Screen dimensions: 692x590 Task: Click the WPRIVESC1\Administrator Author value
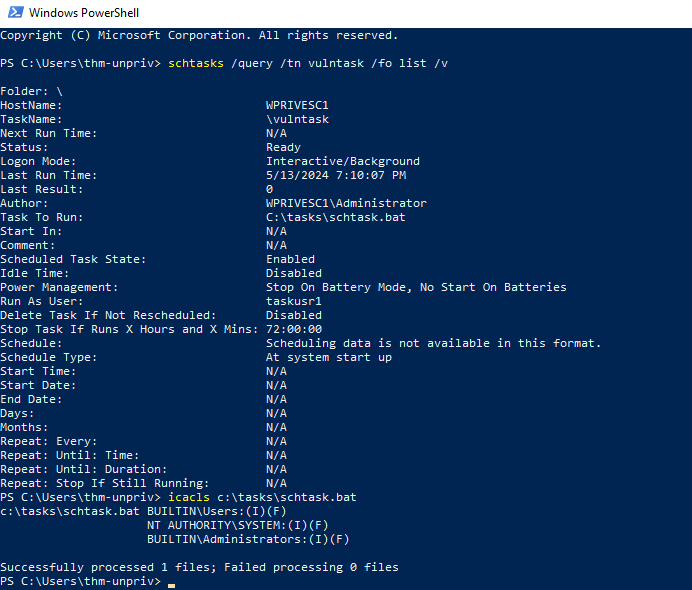pos(346,203)
